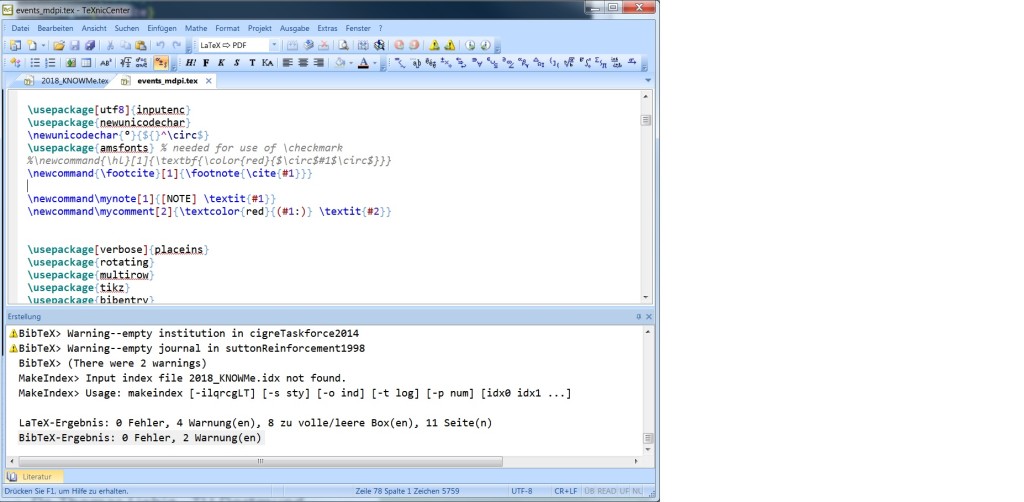
Task: Apply slanted text S icon
Action: pos(236,63)
